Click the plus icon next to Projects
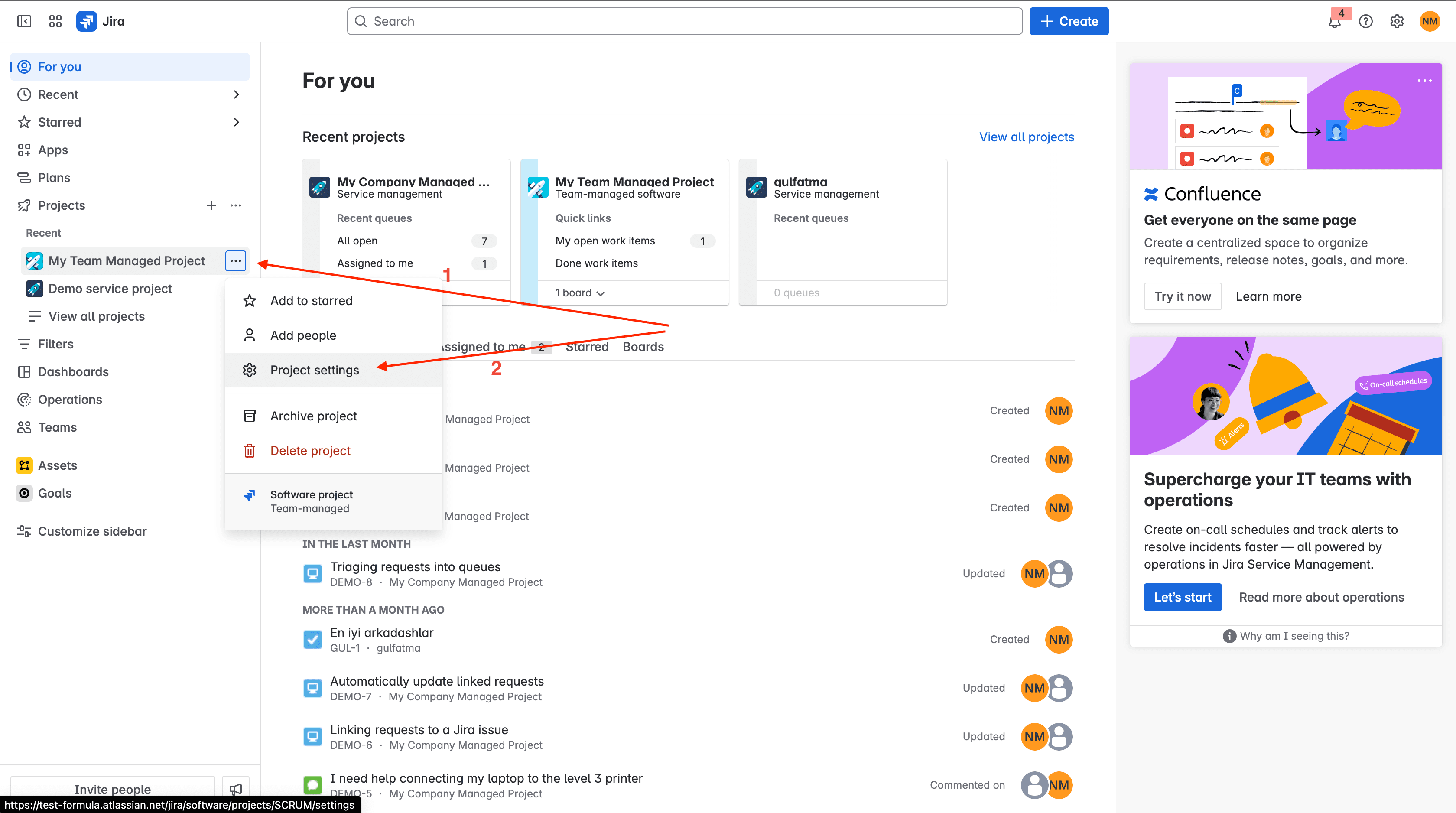Screen dimensions: 1456x813 tap(211, 205)
